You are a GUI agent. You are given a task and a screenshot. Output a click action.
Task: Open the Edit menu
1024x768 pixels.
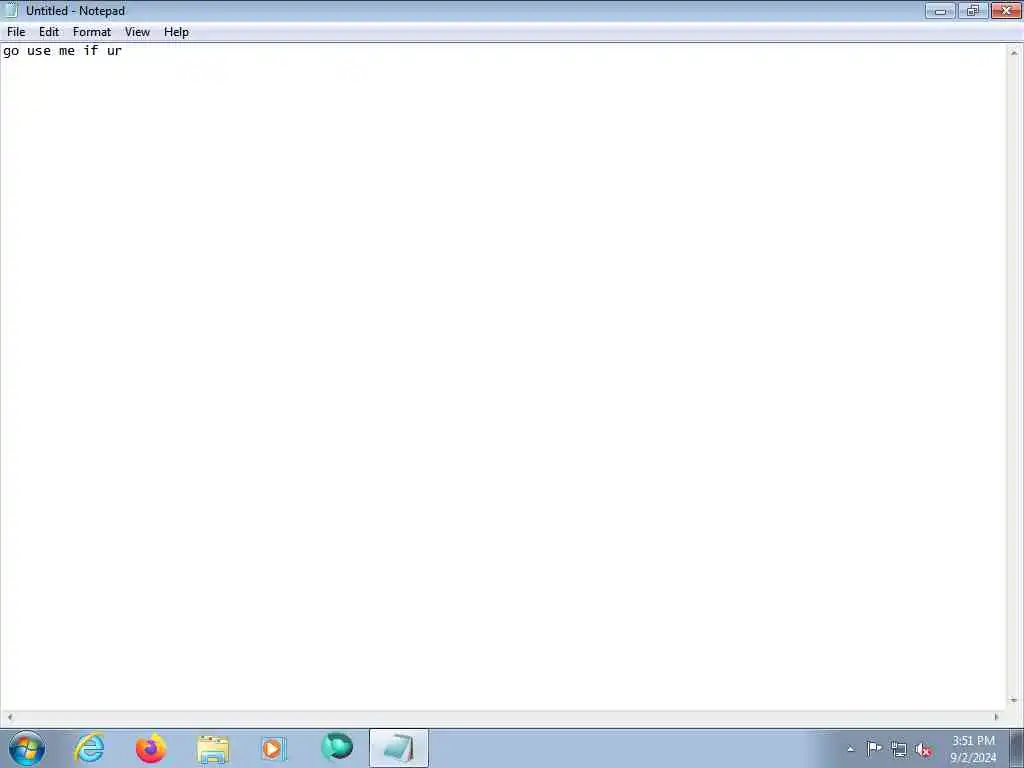49,32
